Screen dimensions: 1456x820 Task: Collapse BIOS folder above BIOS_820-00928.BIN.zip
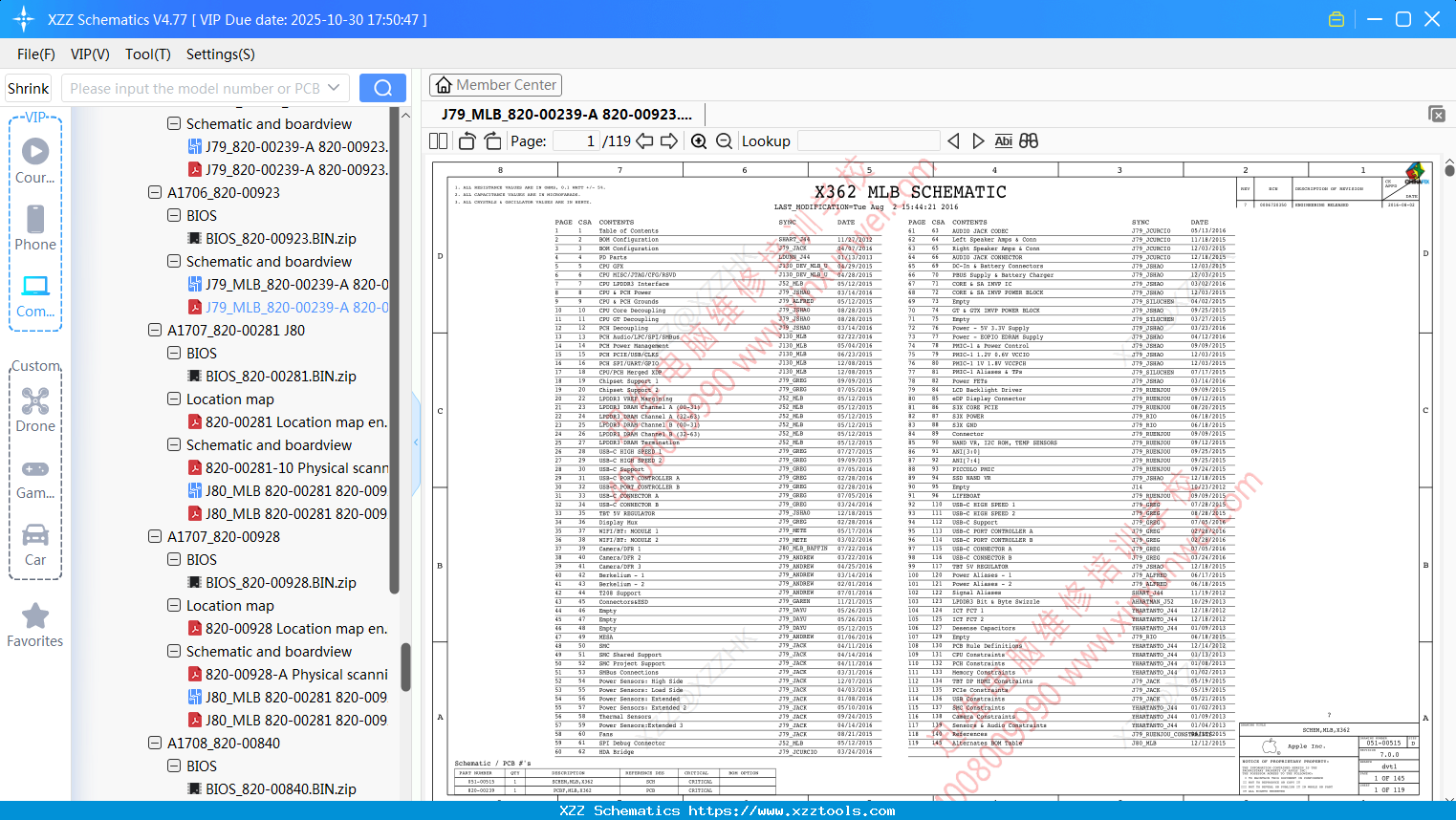tap(174, 559)
